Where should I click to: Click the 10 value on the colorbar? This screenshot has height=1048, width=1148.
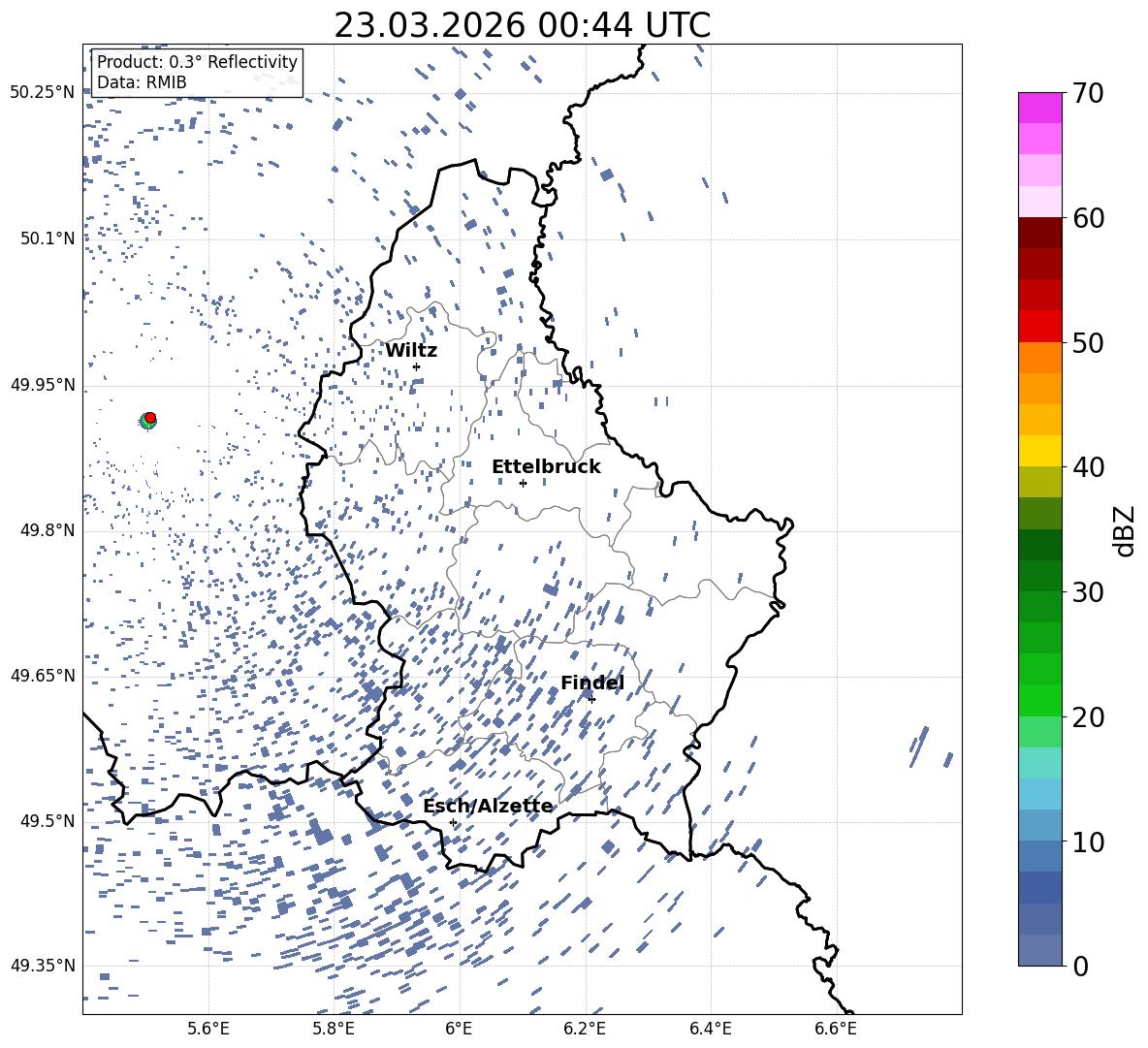pyautogui.click(x=1088, y=842)
